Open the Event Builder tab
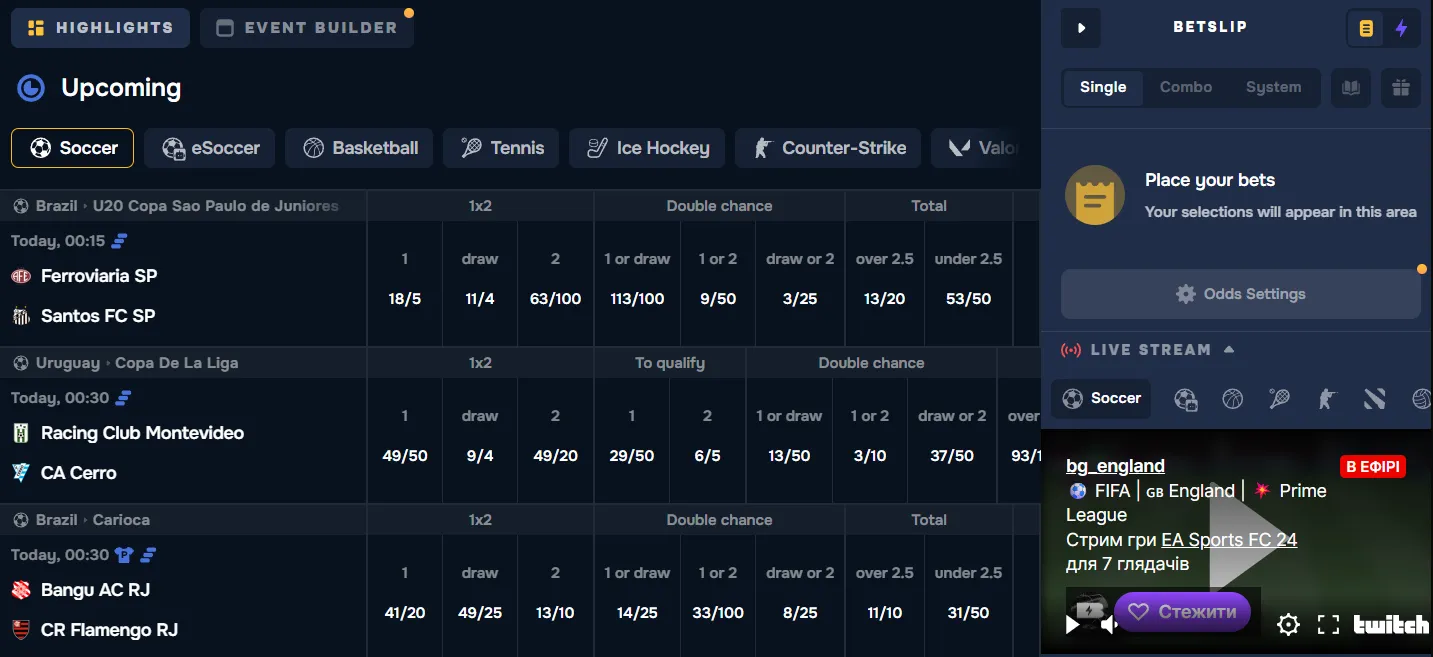The height and width of the screenshot is (657, 1433). (306, 27)
